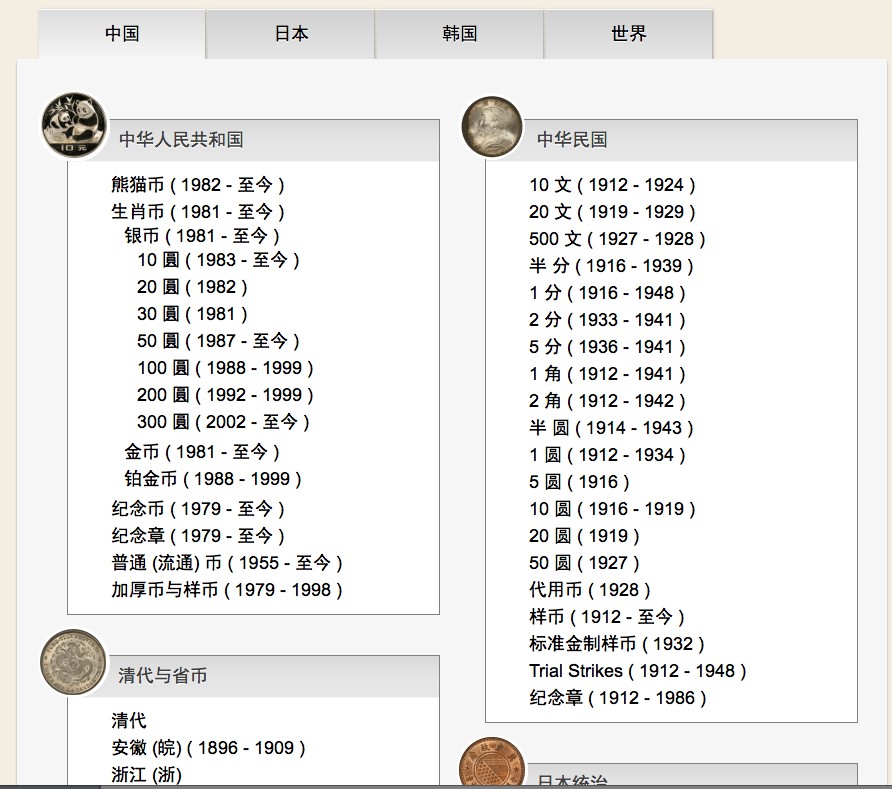892x789 pixels.
Task: Open the 世界 tab
Action: click(x=628, y=34)
